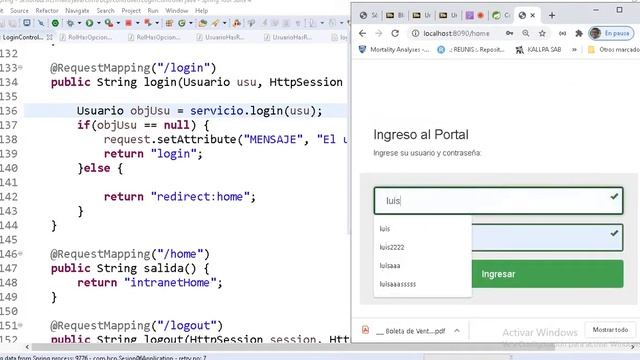
Task: Click the New Java Package icon
Action: (169, 23)
